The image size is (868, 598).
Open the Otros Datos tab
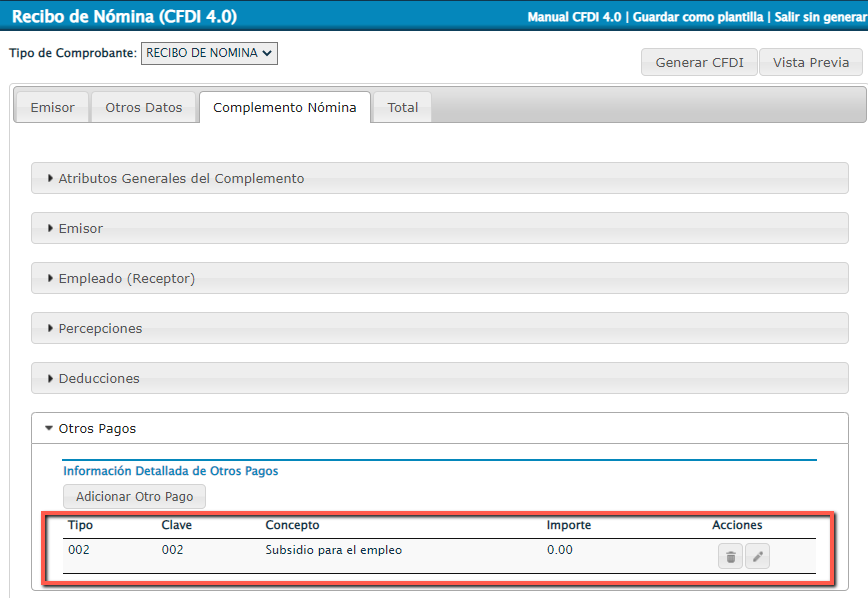point(144,107)
